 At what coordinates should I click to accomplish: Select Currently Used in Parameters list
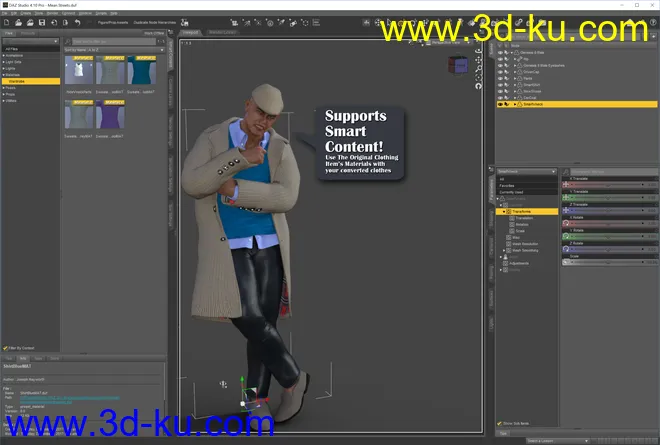[x=510, y=191]
